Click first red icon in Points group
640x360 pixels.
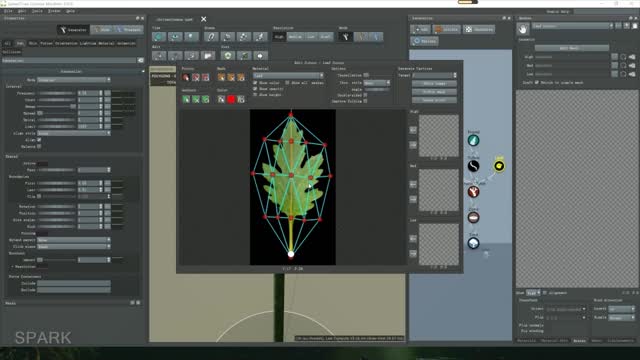[186, 77]
